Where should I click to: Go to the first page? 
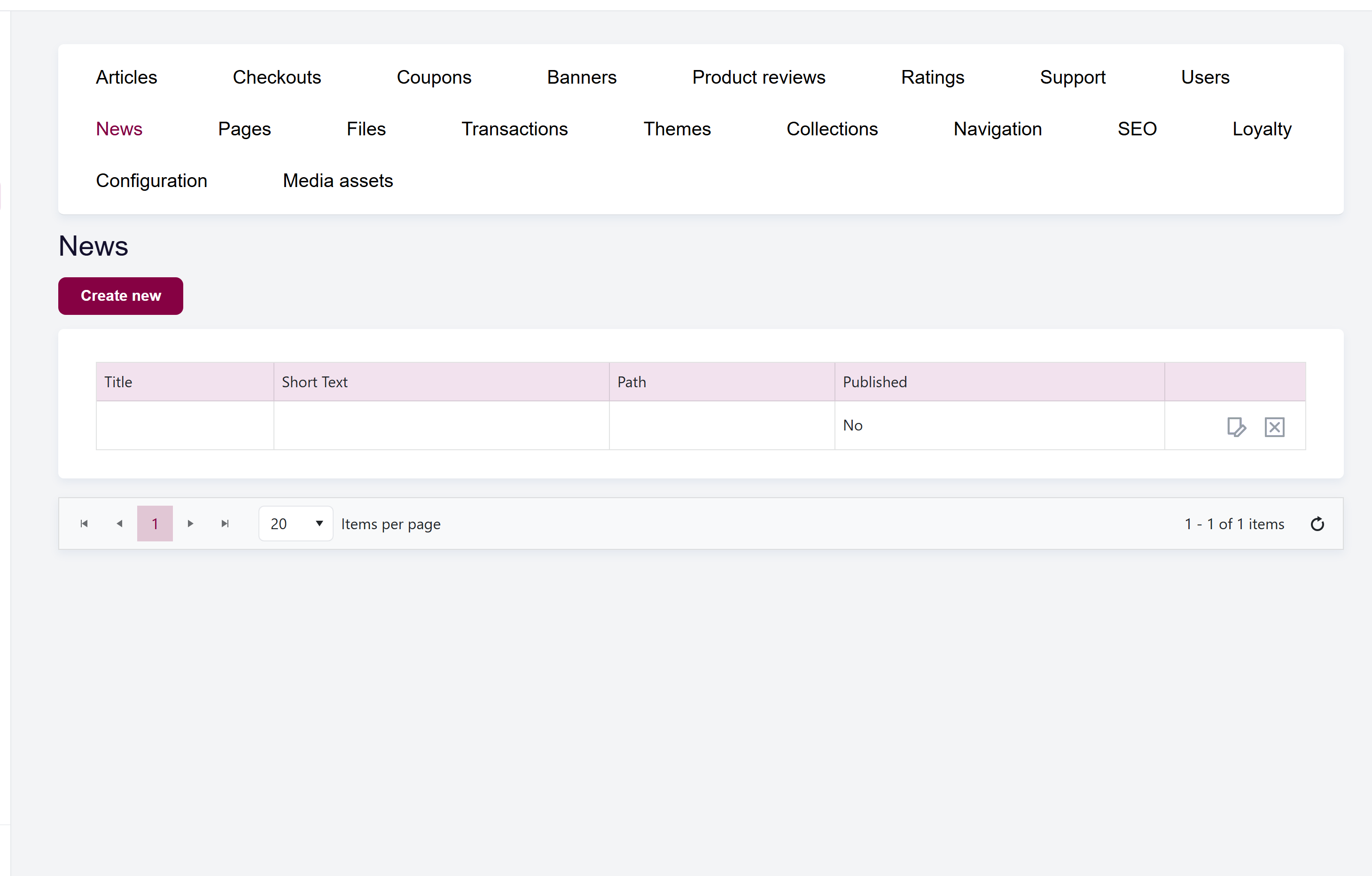84,523
